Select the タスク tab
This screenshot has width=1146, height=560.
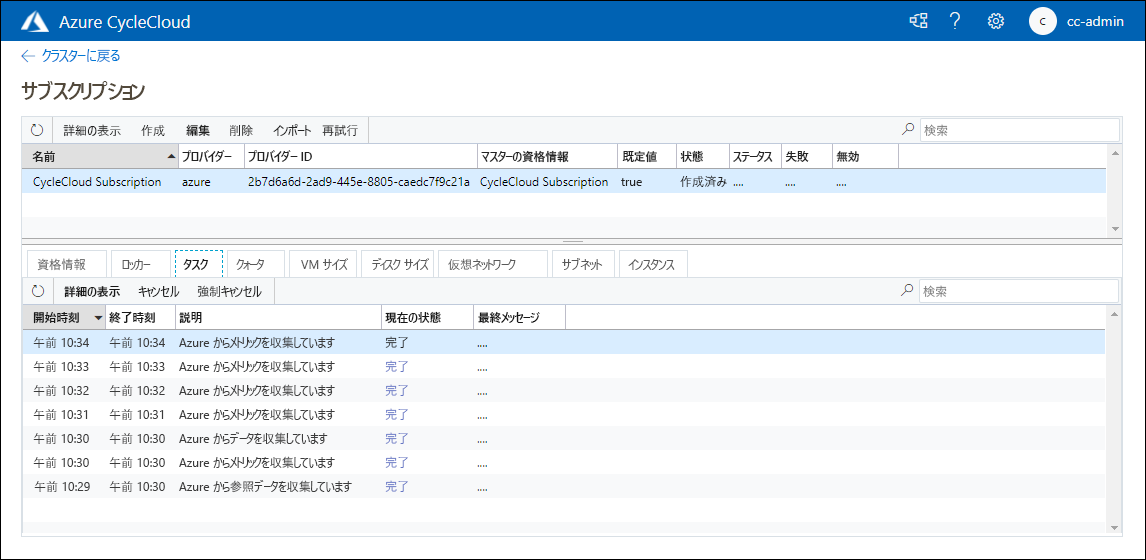click(198, 265)
